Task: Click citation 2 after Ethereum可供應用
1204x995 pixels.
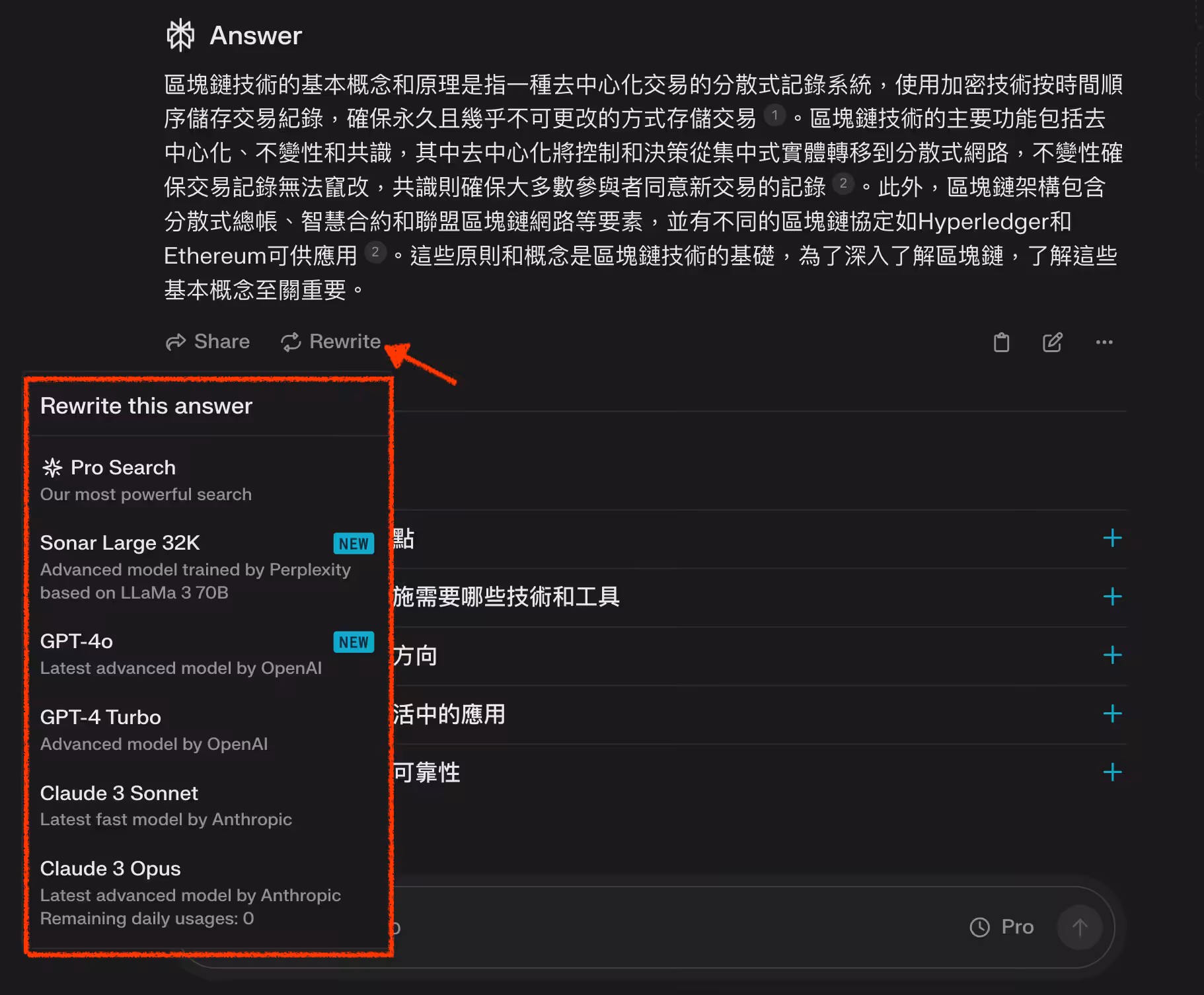Action: tap(375, 252)
